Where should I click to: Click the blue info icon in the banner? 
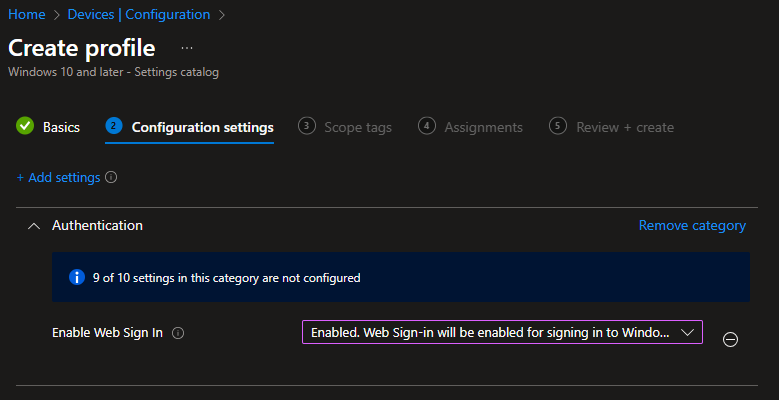(77, 277)
